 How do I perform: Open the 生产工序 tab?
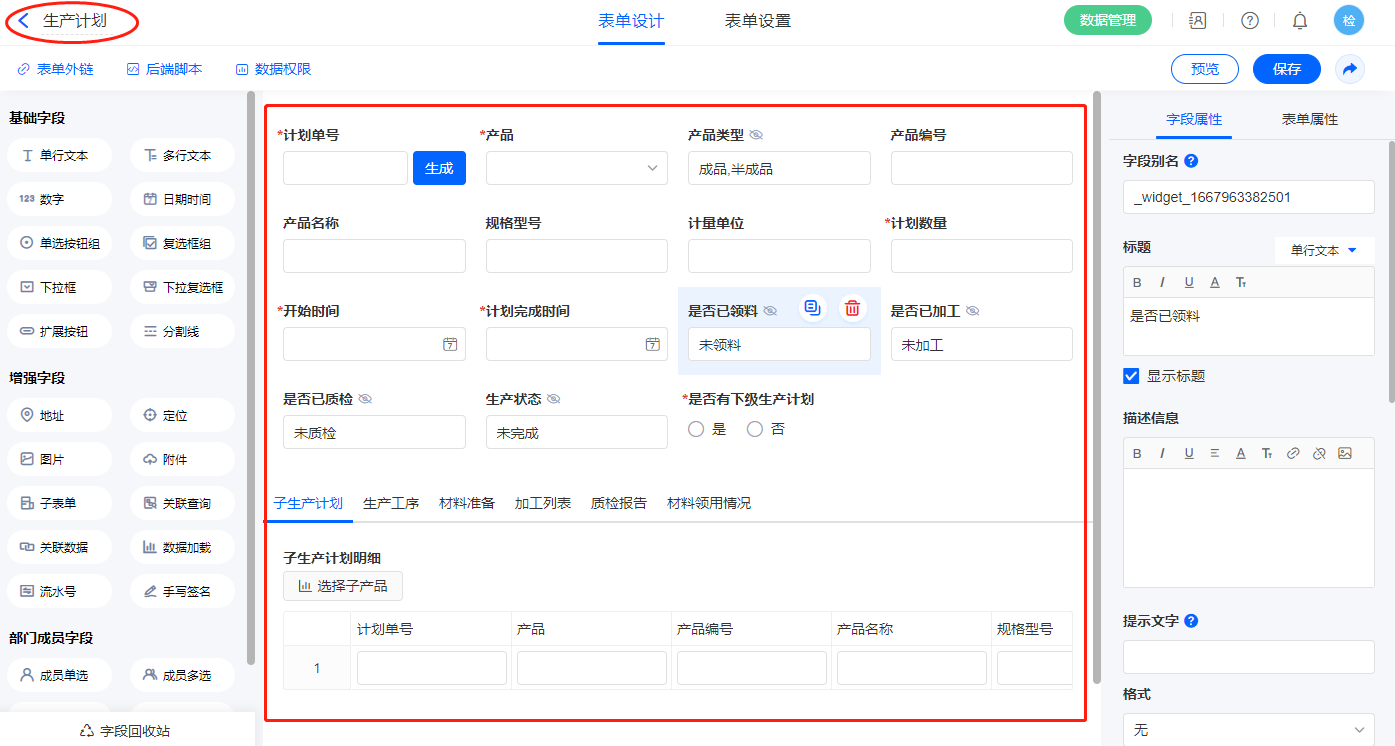point(391,503)
